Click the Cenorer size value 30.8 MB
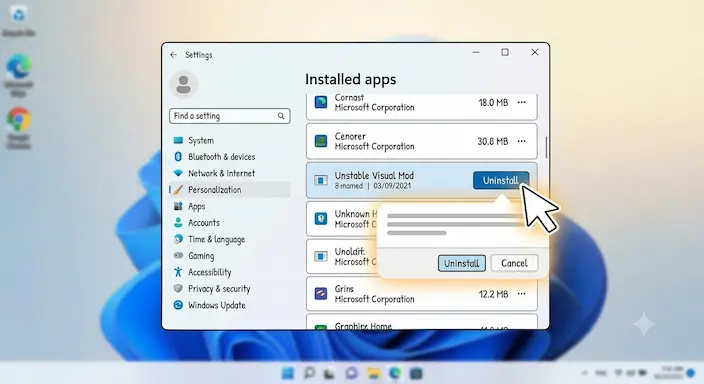The height and width of the screenshot is (384, 704). click(x=493, y=141)
